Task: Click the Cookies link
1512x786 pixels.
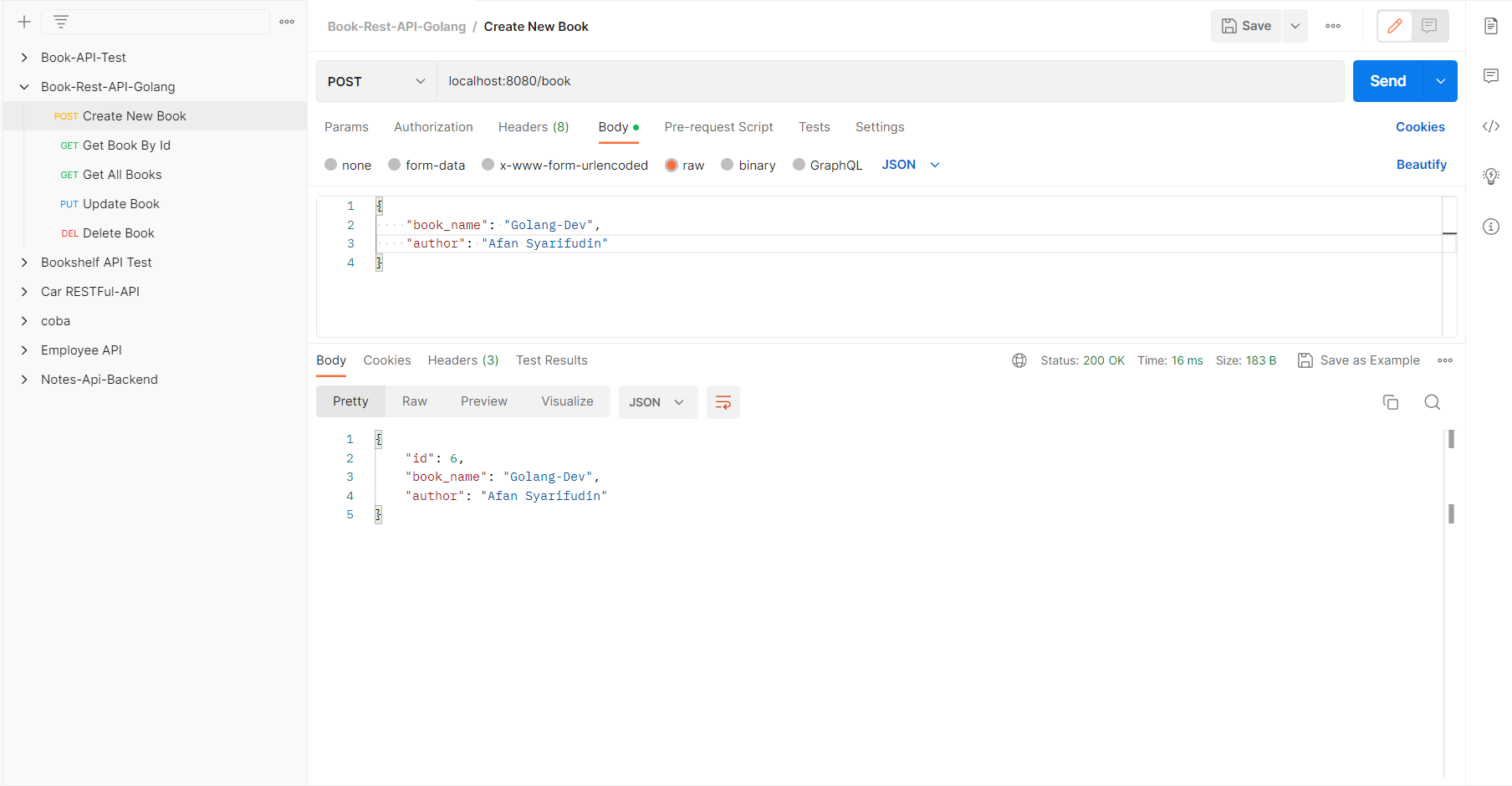Action: [x=1420, y=127]
